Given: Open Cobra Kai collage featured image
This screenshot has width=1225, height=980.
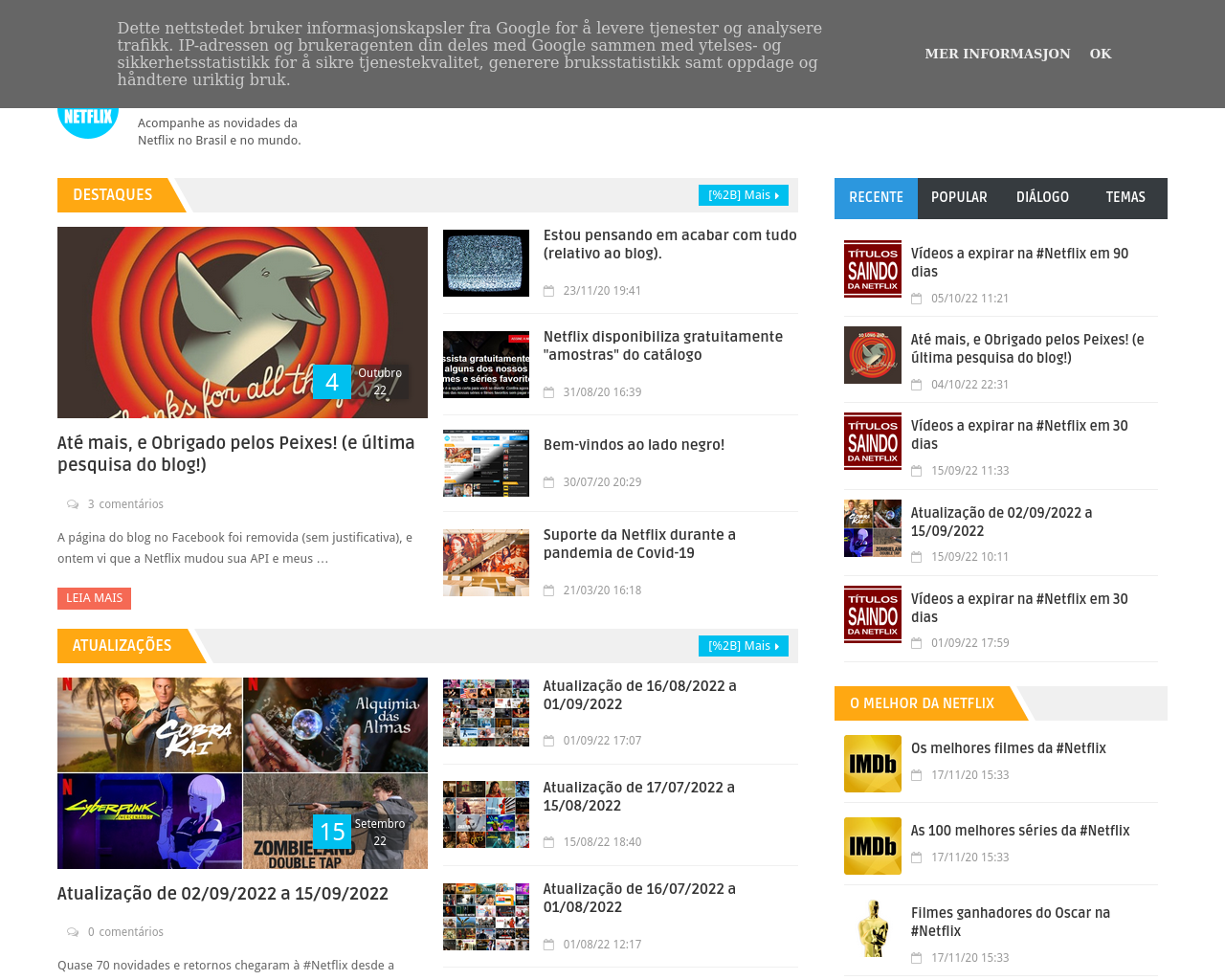Looking at the screenshot, I should pyautogui.click(x=242, y=773).
